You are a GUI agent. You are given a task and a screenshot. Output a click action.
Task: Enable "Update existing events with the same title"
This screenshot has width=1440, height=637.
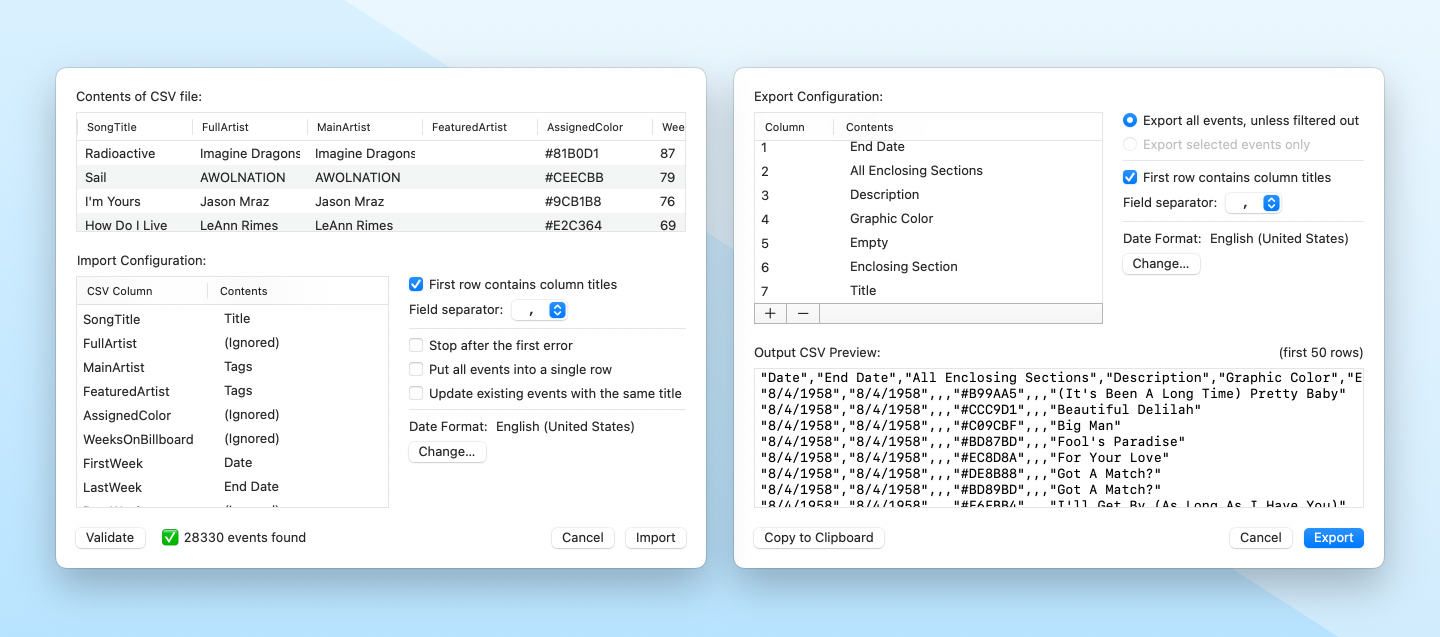[x=417, y=394]
